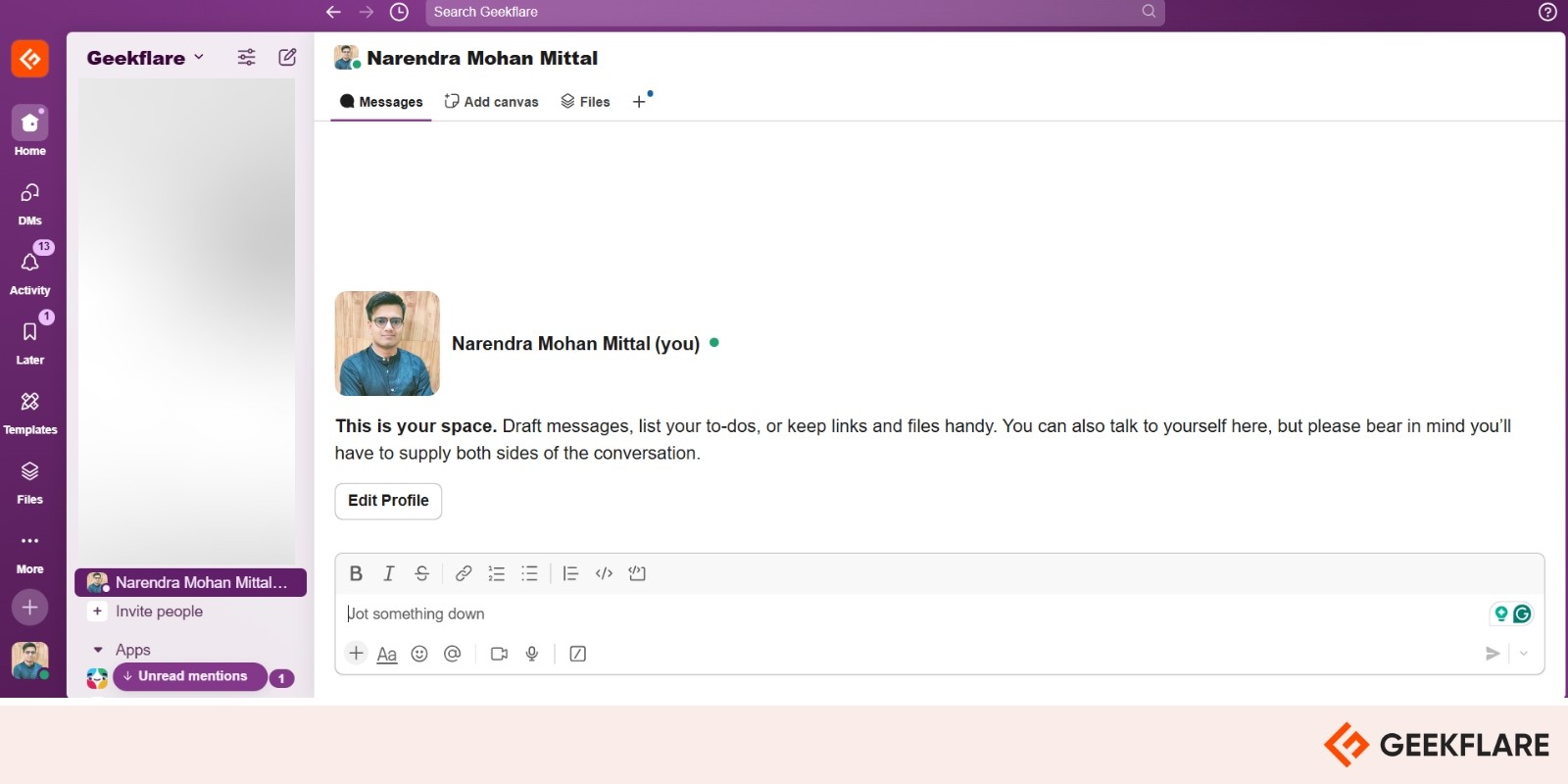Screen dimensions: 1568x784
Task: Select Narendra Mohan Mittal in sidebar
Action: pyautogui.click(x=191, y=582)
